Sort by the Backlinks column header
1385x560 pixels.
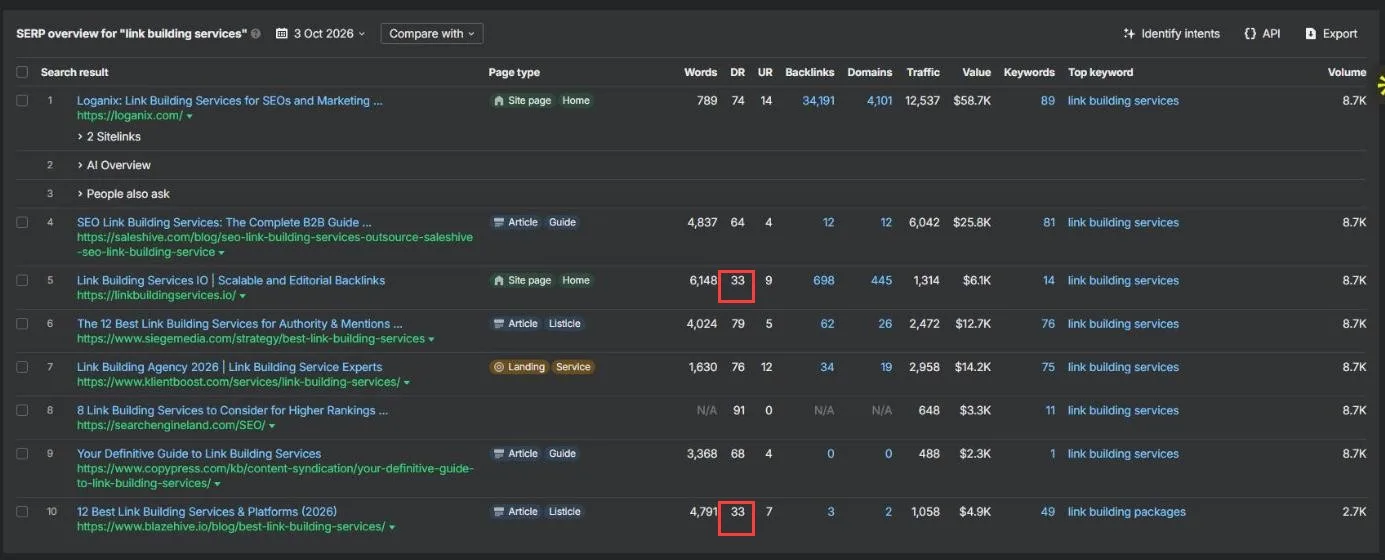[810, 72]
